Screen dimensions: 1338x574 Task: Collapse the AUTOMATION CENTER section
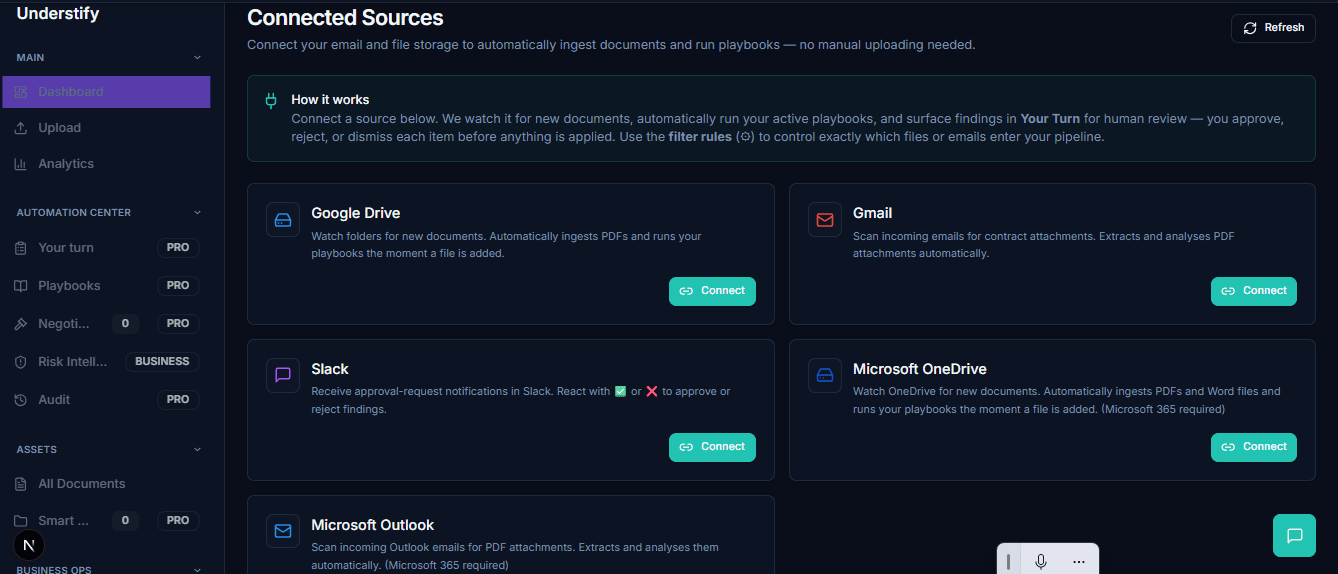[x=197, y=213]
